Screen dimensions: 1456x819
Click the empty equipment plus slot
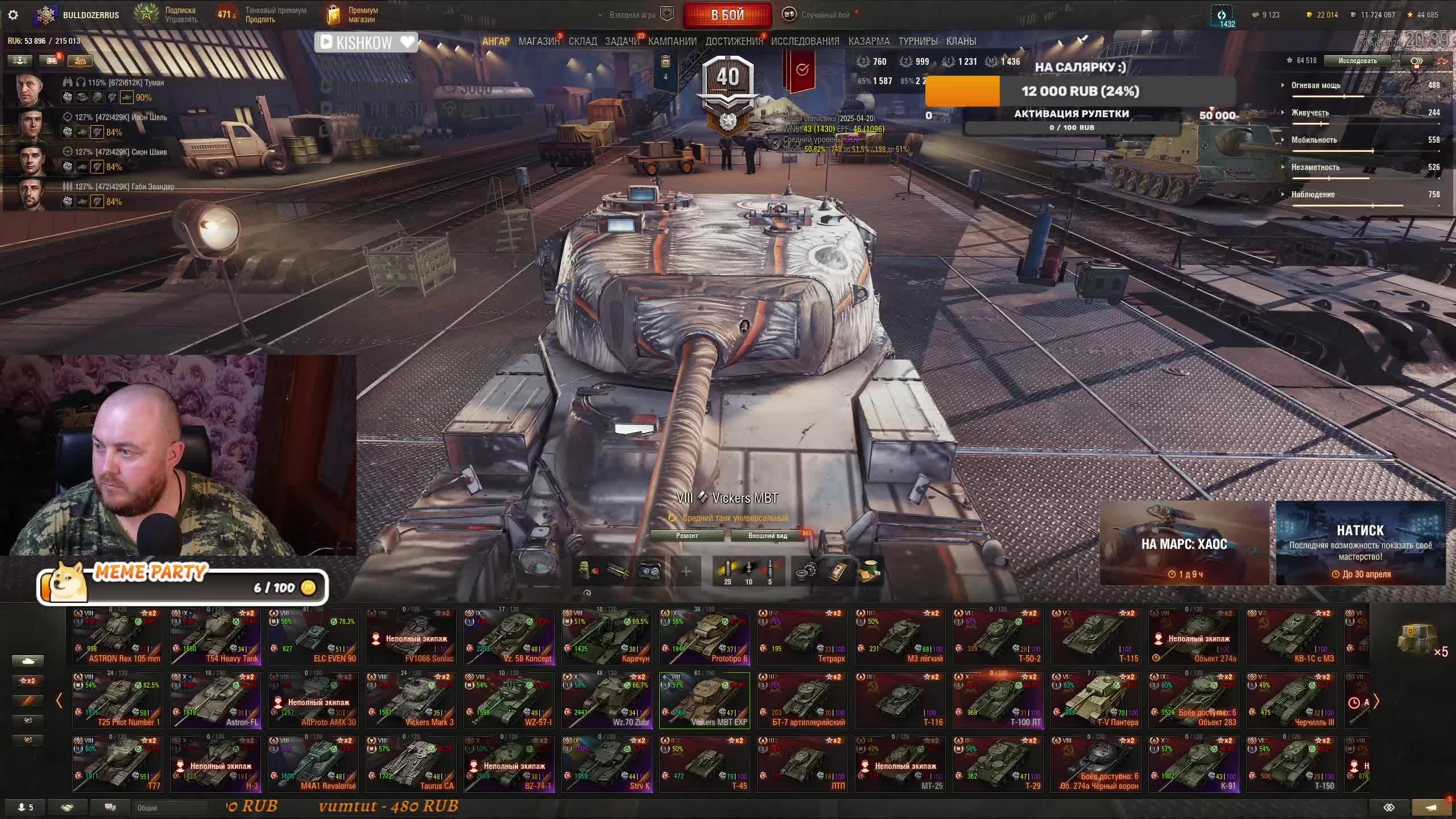(x=686, y=571)
